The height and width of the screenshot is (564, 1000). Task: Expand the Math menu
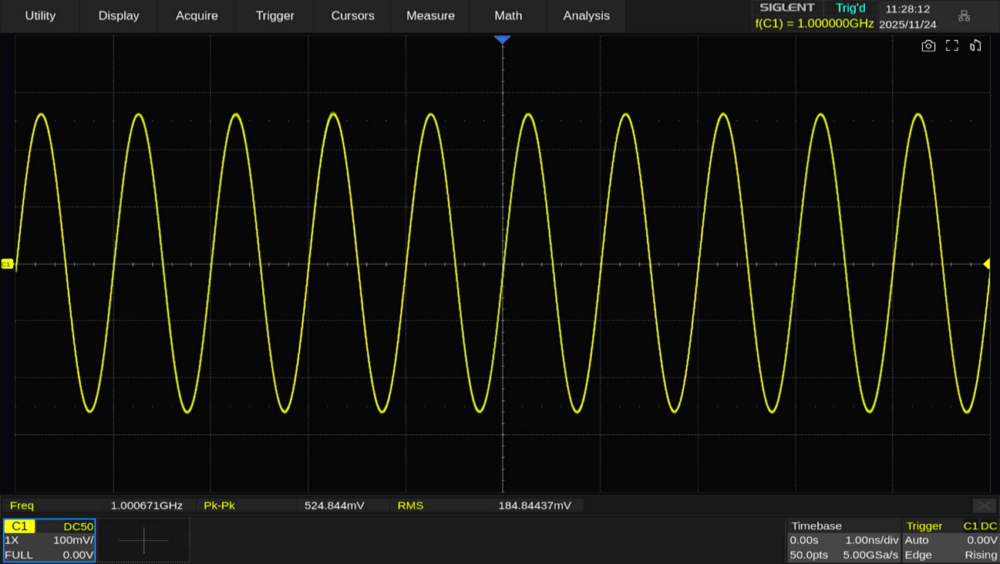click(508, 16)
